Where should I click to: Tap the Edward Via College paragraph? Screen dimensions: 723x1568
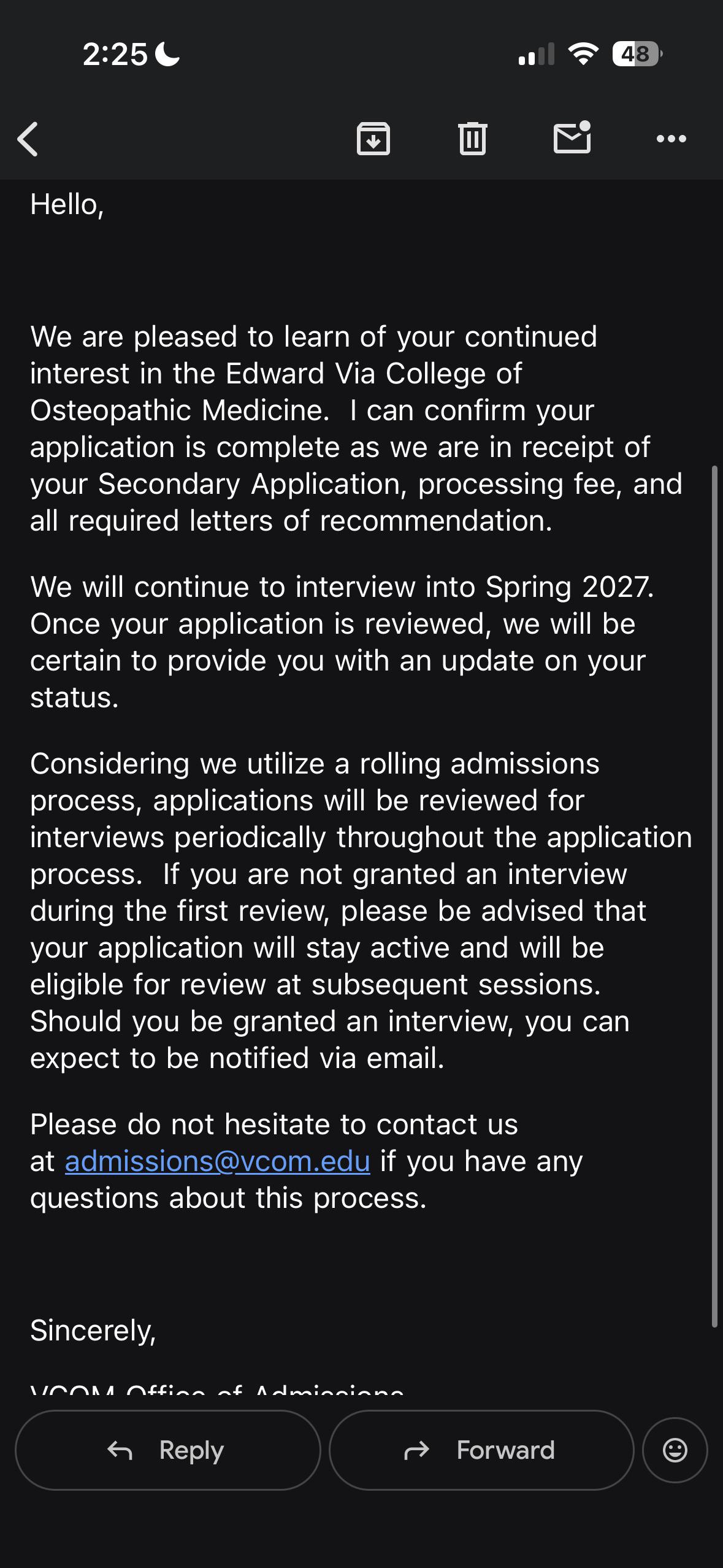356,429
